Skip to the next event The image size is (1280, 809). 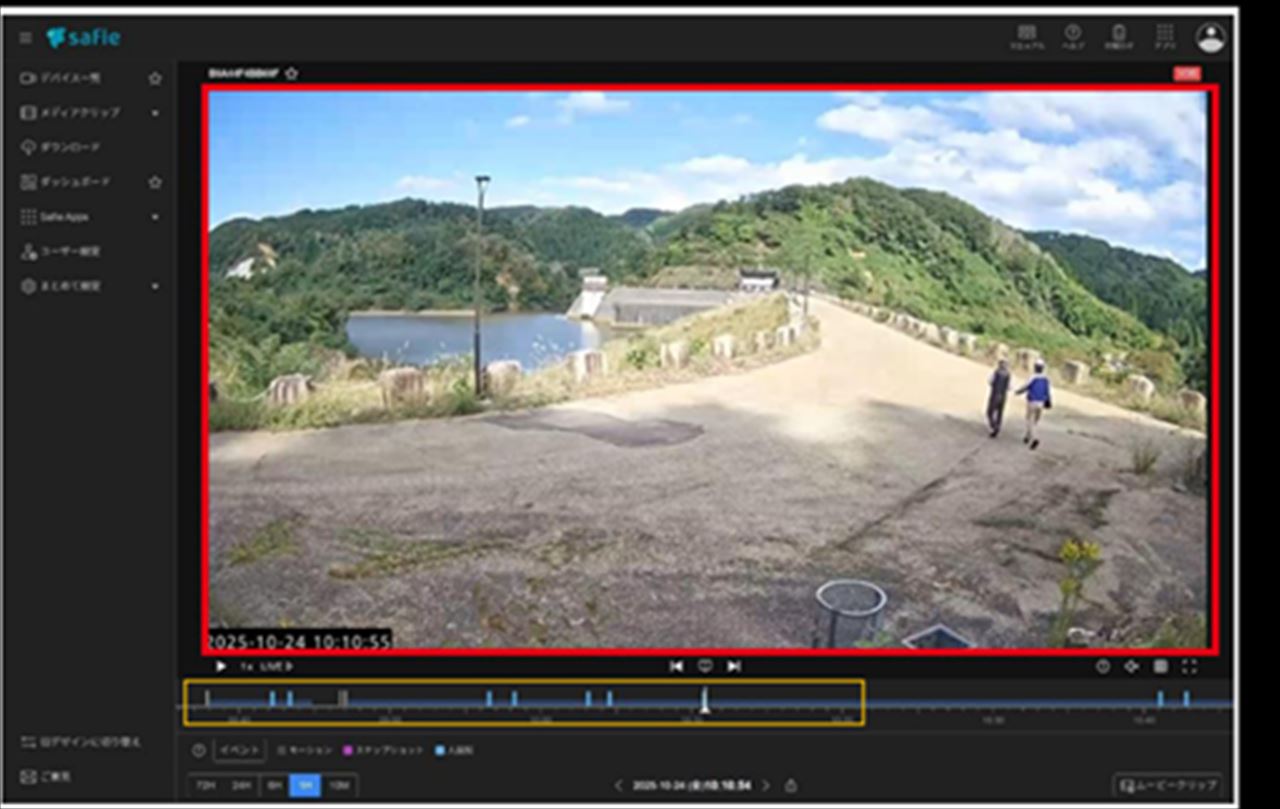tap(734, 666)
